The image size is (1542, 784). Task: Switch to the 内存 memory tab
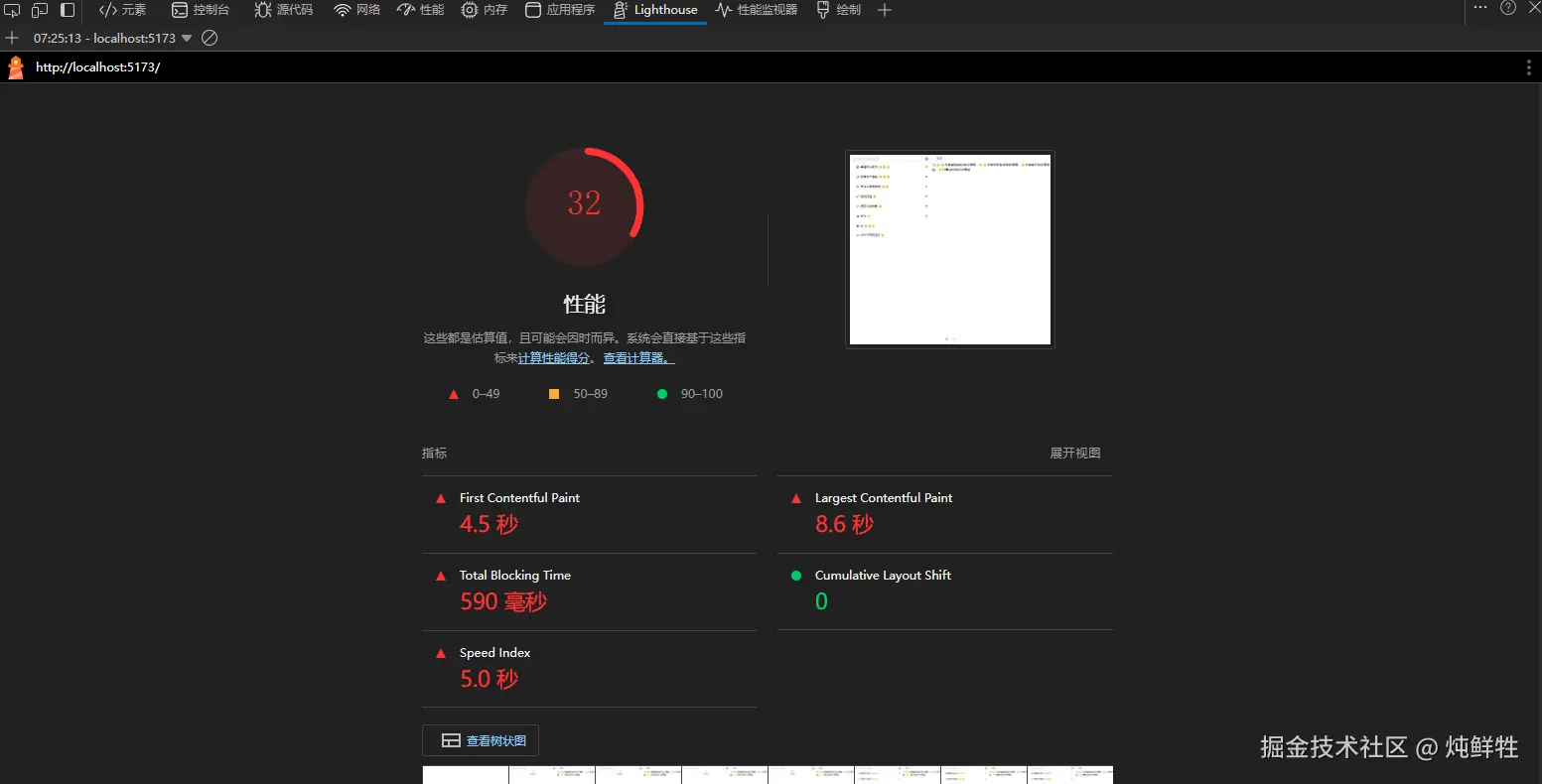coord(485,10)
